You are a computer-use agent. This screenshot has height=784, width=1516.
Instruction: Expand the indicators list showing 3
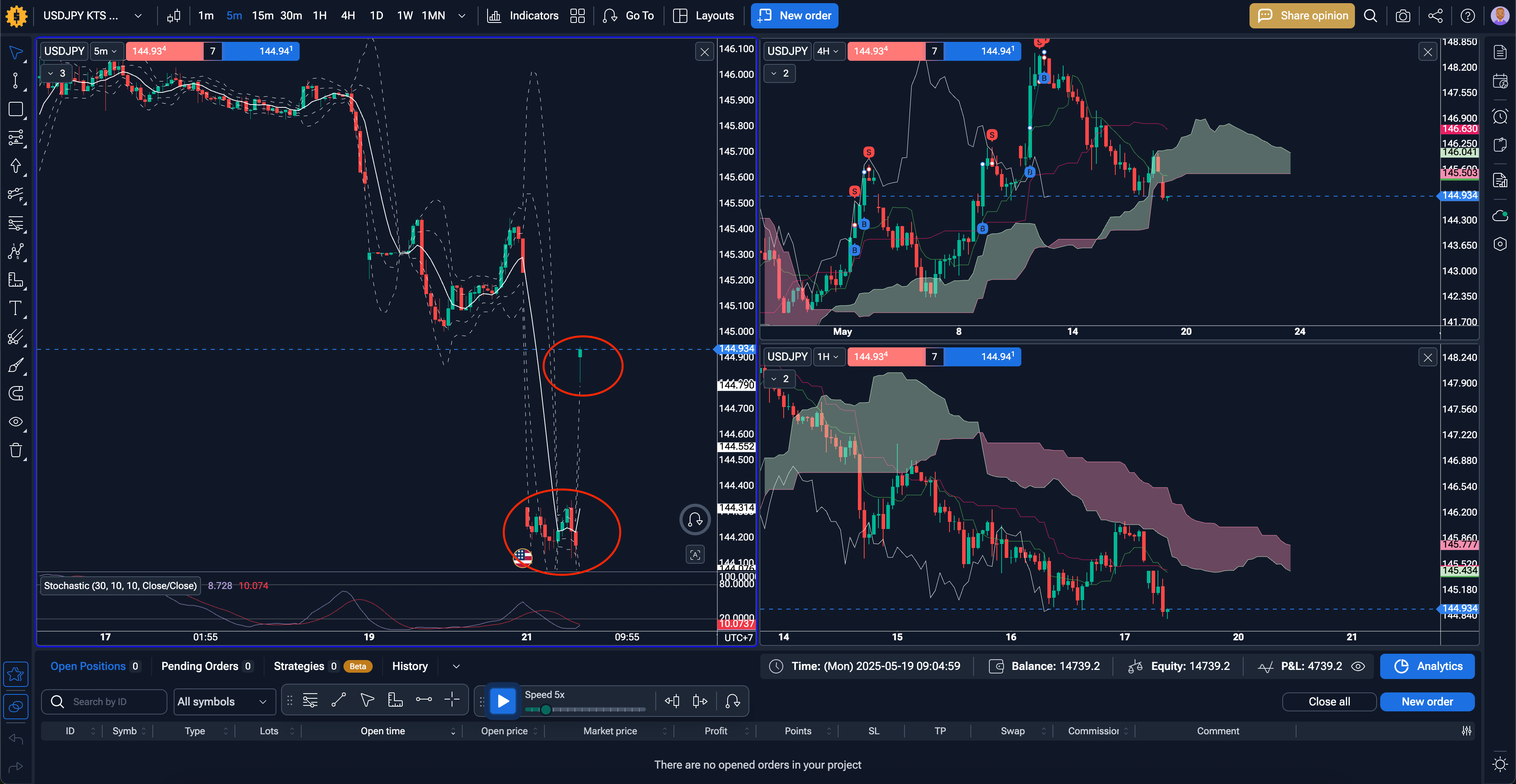56,73
